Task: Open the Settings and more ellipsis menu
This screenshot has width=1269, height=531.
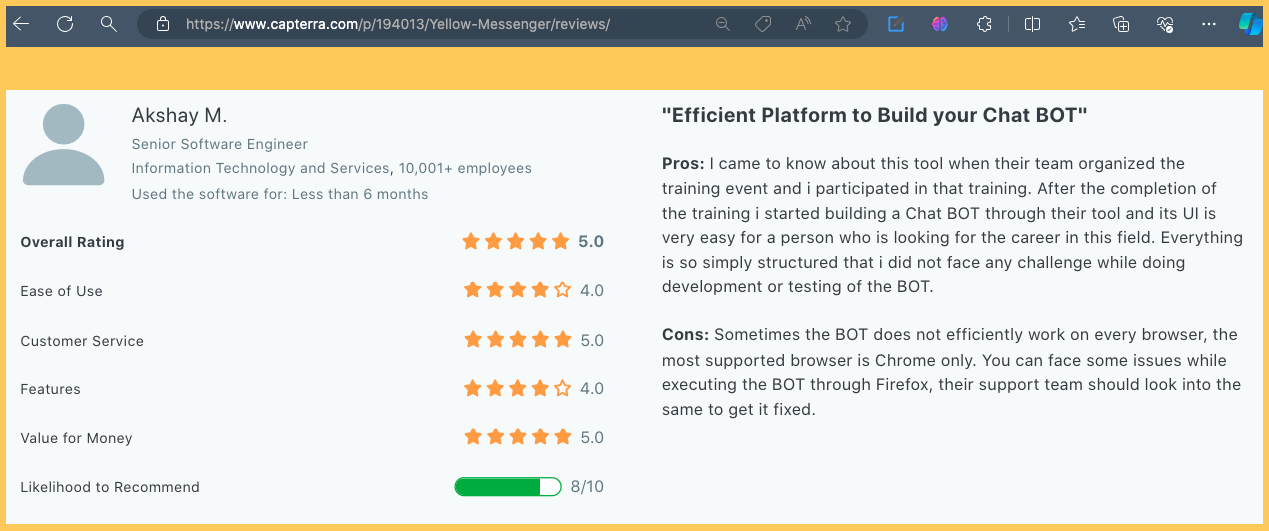Action: [x=1210, y=24]
